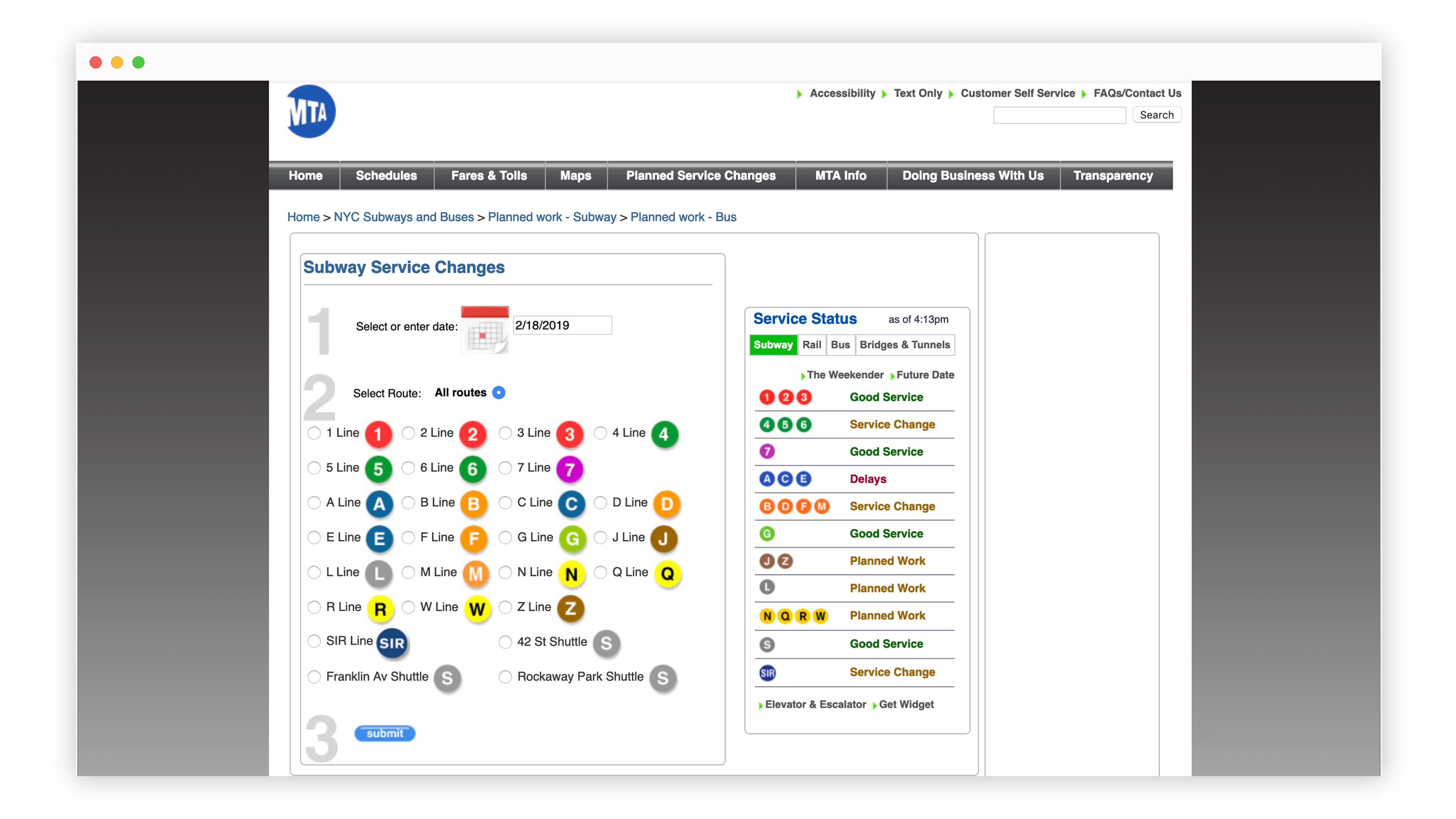Click the blue submit button

[385, 733]
